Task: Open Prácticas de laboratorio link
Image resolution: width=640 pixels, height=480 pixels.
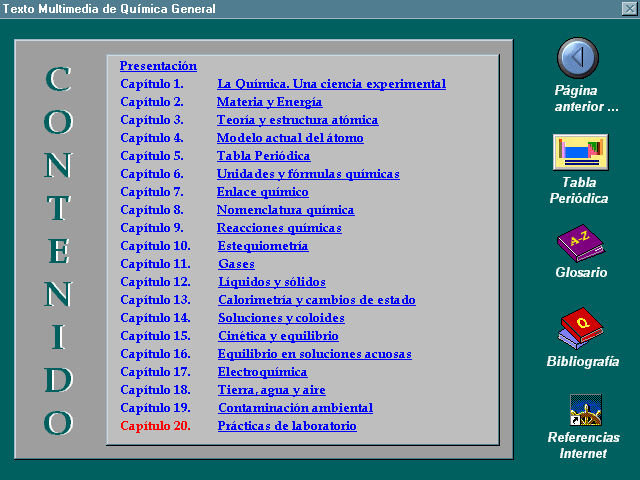Action: coord(286,426)
